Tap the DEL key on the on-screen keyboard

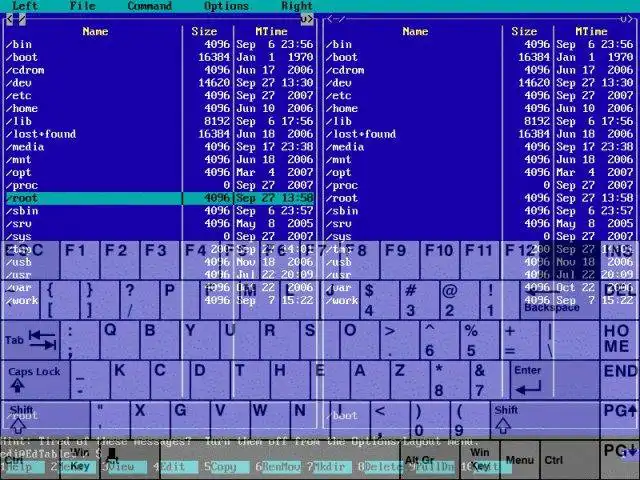[x=620, y=300]
